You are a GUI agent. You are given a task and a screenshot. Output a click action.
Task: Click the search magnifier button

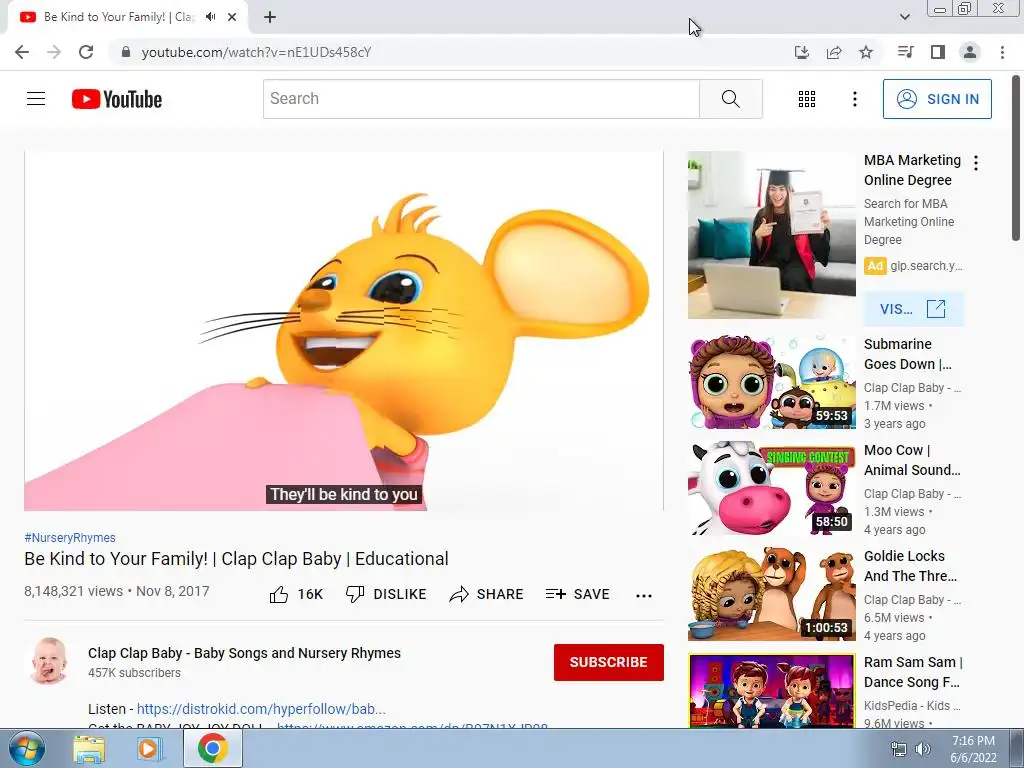coord(731,99)
